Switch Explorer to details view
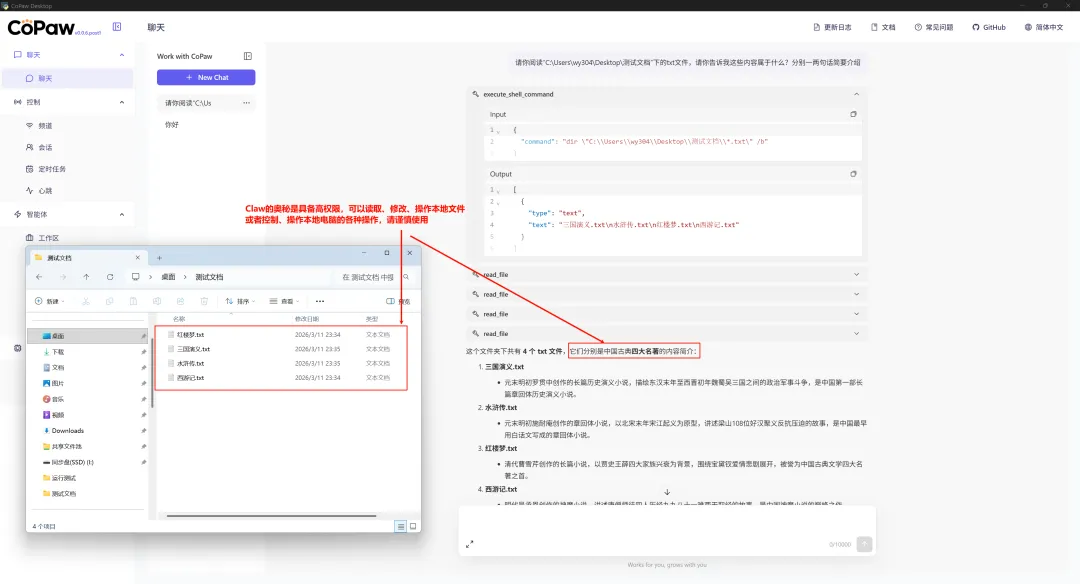 (400, 526)
